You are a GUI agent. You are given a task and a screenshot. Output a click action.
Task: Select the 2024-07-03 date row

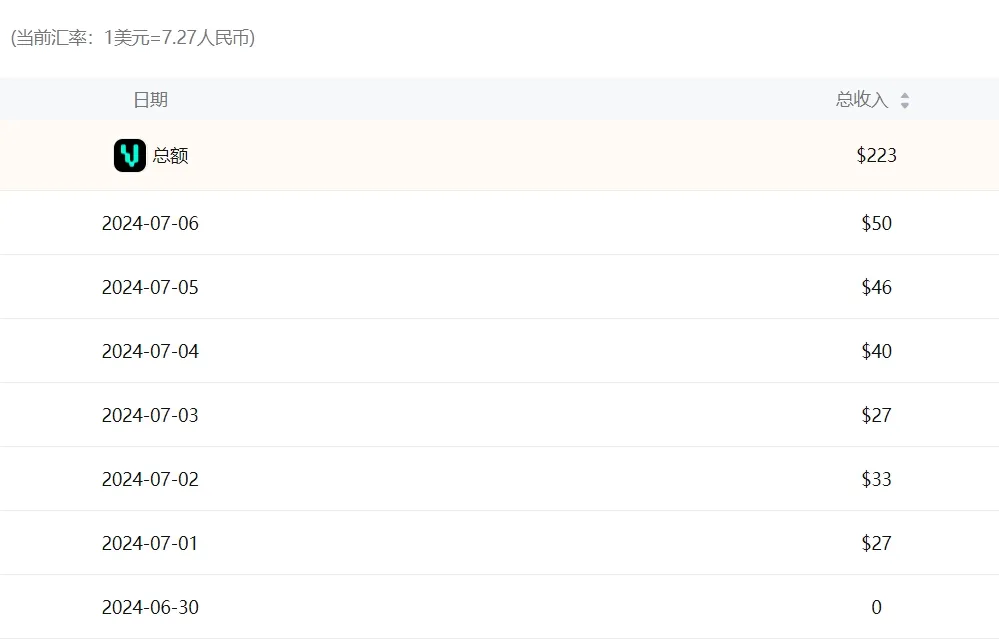pyautogui.click(x=150, y=415)
